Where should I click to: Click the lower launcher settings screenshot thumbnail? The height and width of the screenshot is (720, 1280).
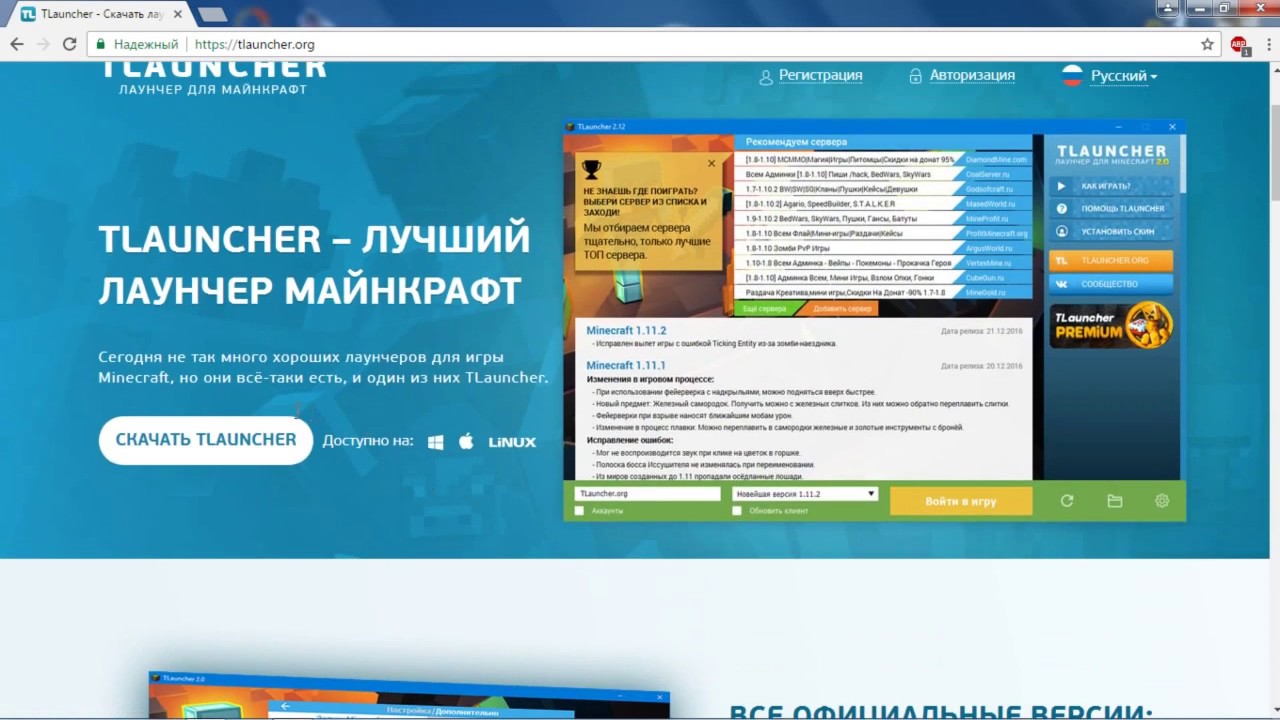409,696
